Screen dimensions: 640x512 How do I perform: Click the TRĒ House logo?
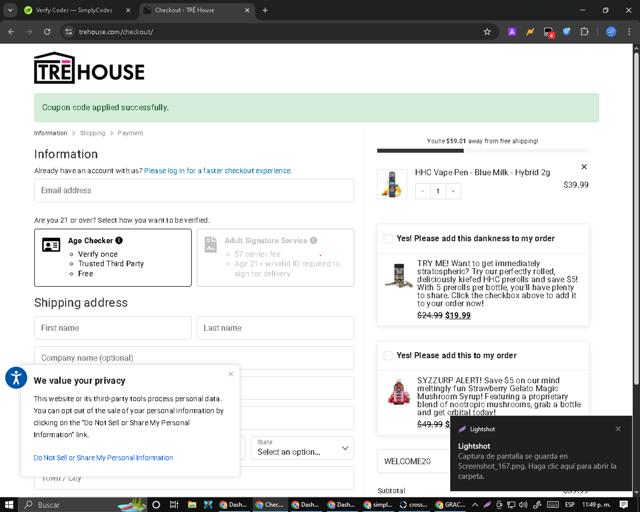click(x=89, y=68)
